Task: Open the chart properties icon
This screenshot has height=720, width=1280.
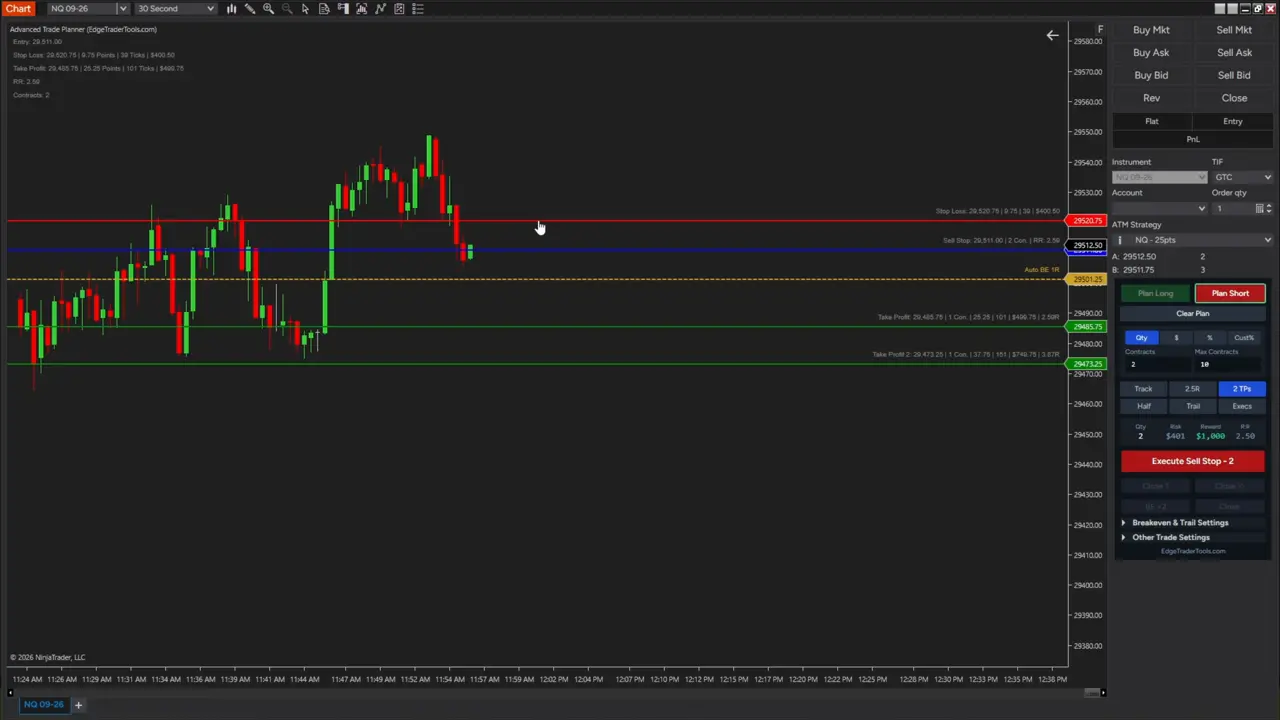Action: coord(399,9)
